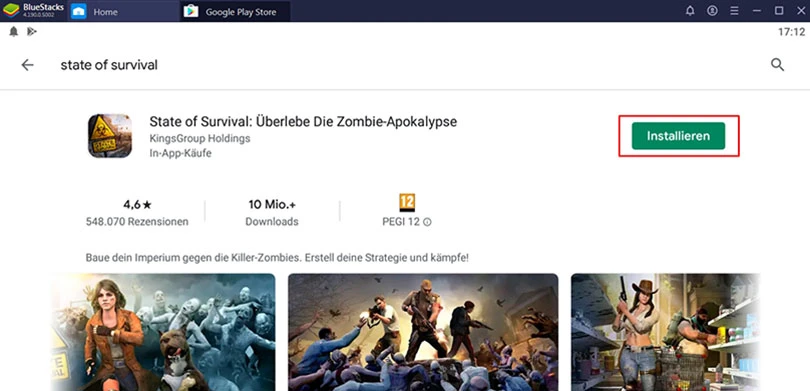Click the clock showing 17:12
Image resolution: width=810 pixels, height=391 pixels.
(792, 32)
